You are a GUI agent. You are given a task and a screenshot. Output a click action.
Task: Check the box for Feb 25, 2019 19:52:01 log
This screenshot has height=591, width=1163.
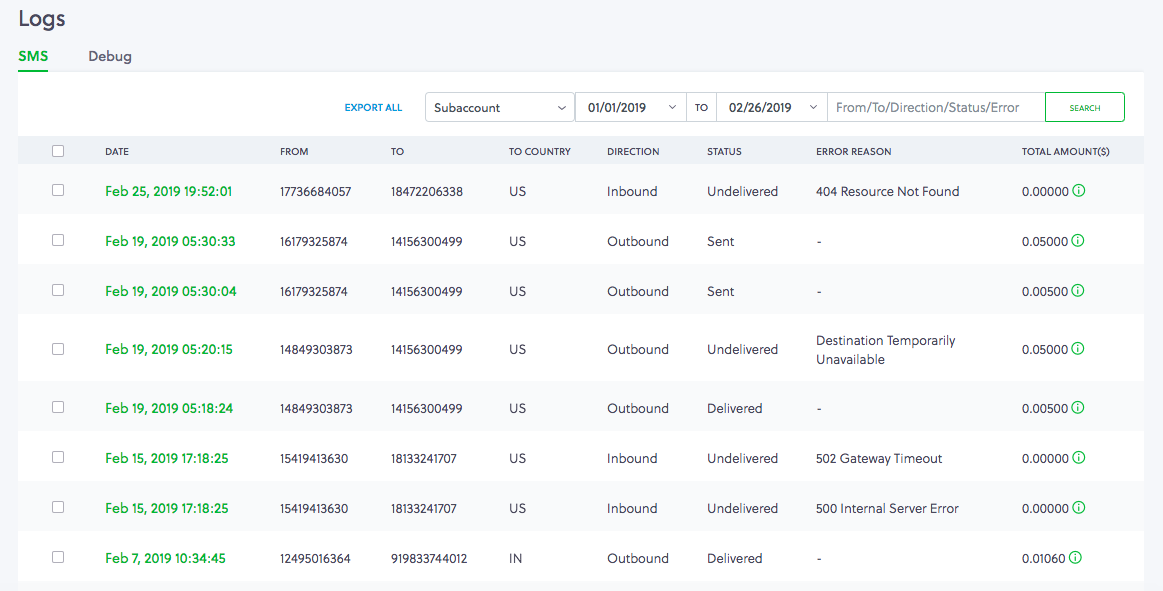[x=58, y=190]
